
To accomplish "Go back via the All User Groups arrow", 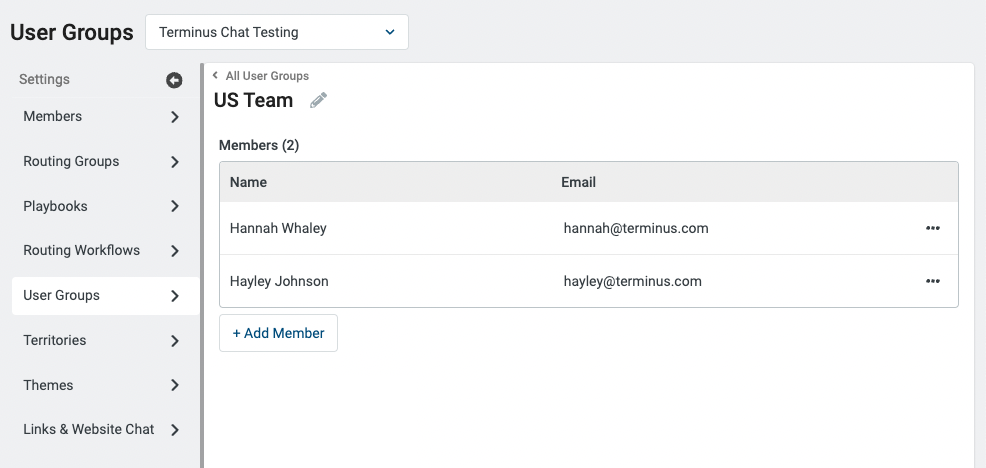I will tap(215, 75).
